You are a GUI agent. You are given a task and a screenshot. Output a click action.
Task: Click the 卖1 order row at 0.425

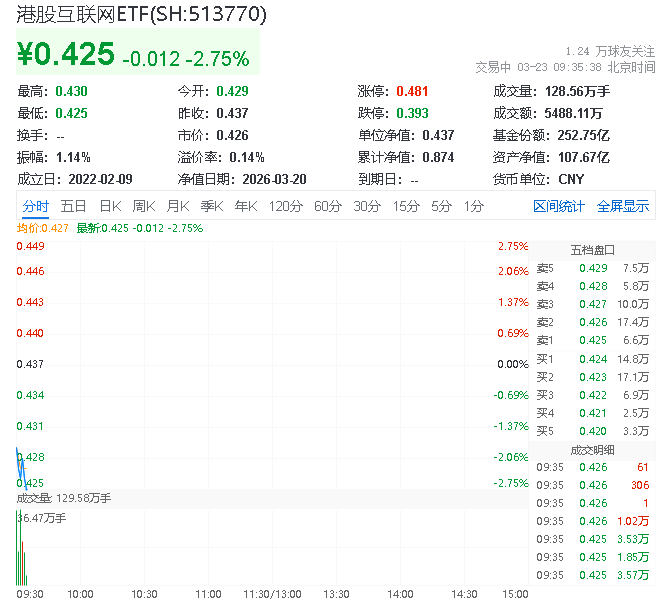(594, 341)
